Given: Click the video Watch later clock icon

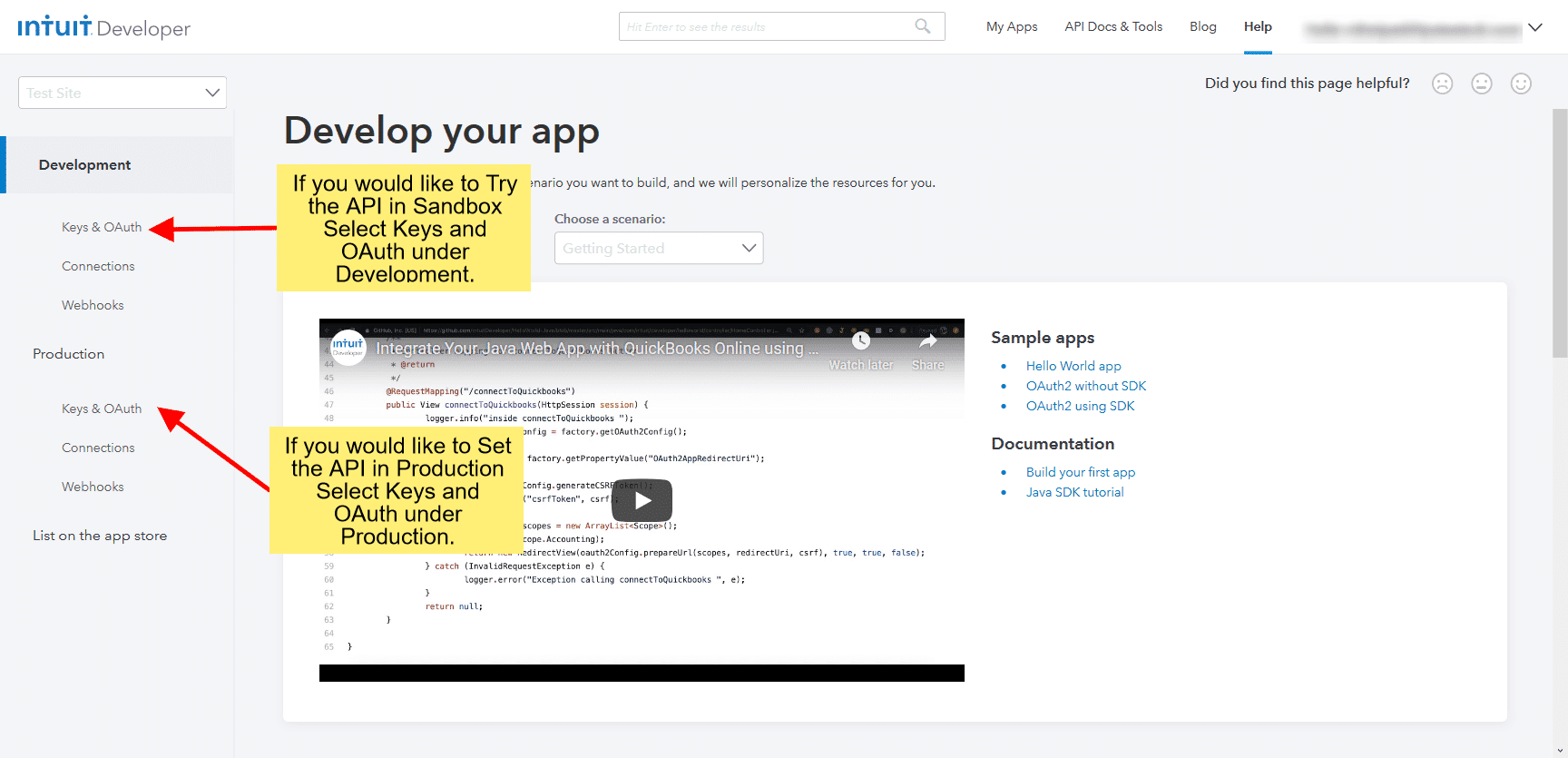Looking at the screenshot, I should tap(861, 341).
